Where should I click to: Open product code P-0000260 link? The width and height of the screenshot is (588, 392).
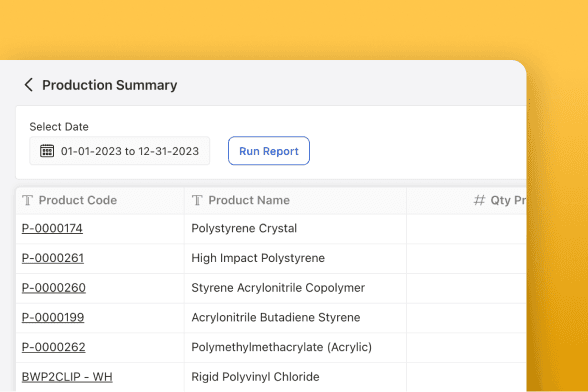54,287
